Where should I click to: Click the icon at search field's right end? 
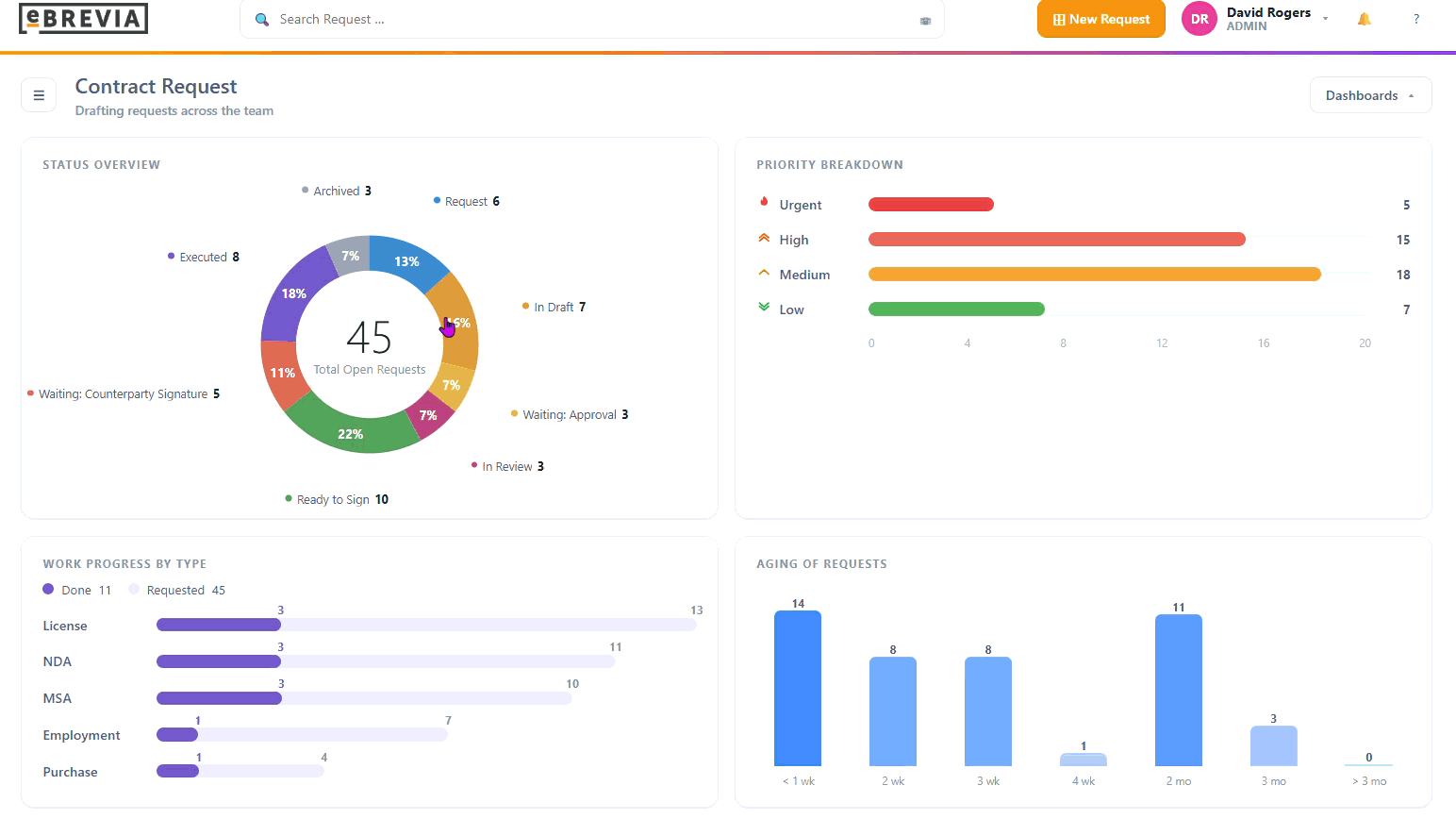925,20
